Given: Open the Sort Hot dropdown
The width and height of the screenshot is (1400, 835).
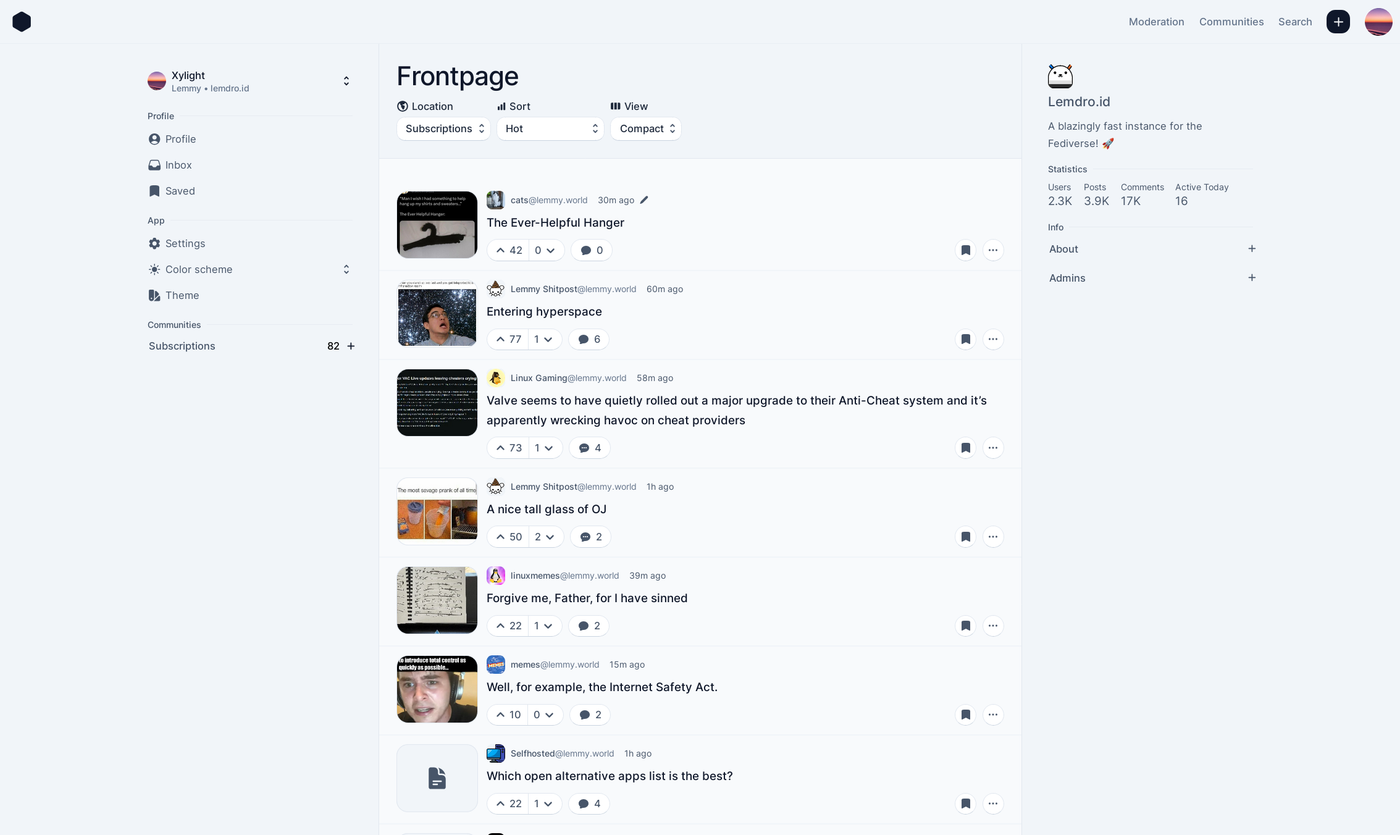Looking at the screenshot, I should [550, 129].
